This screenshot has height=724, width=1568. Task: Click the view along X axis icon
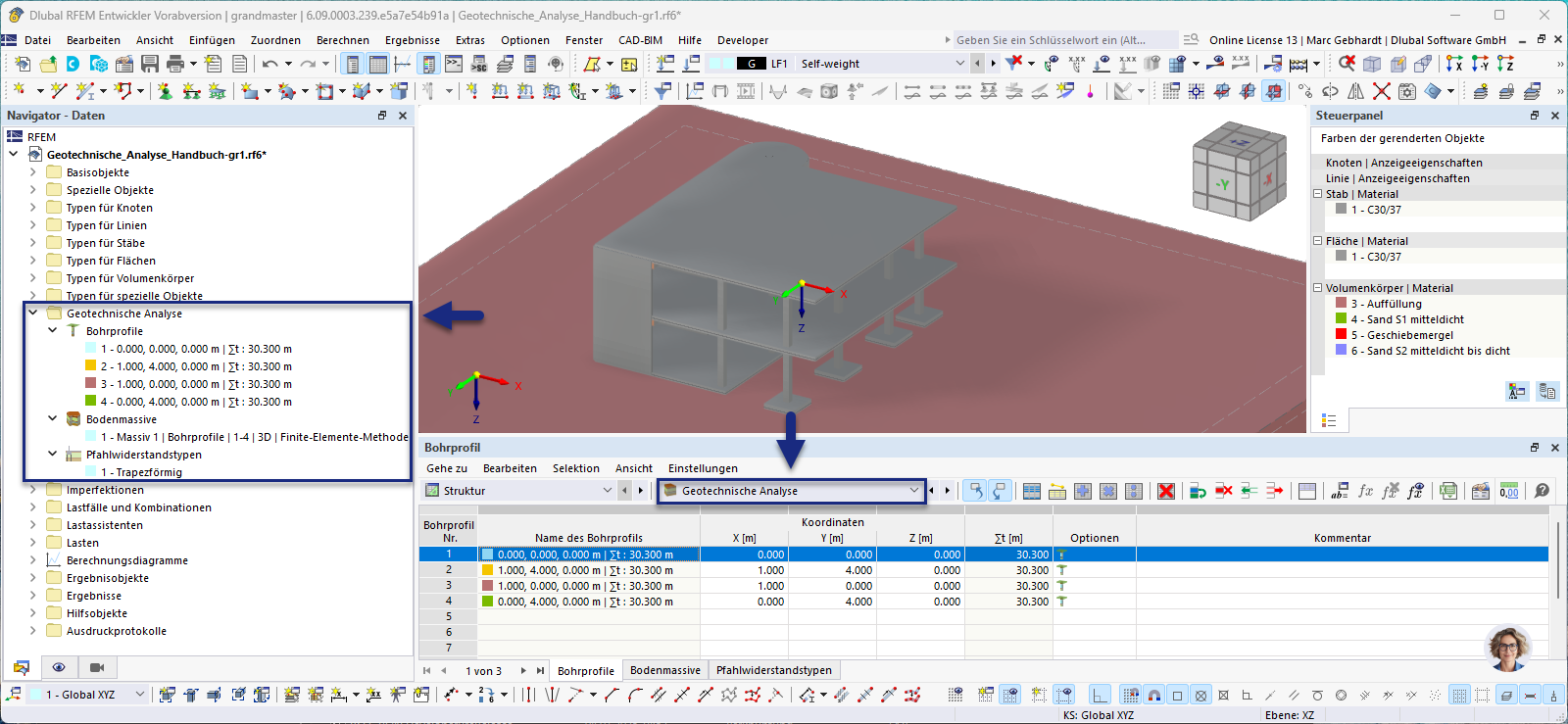(1454, 64)
